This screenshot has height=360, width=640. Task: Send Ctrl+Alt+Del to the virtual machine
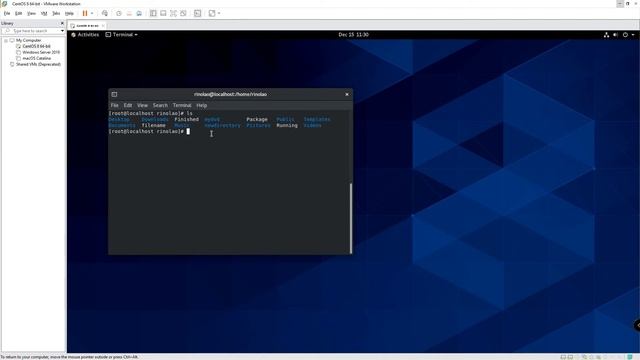coord(105,13)
